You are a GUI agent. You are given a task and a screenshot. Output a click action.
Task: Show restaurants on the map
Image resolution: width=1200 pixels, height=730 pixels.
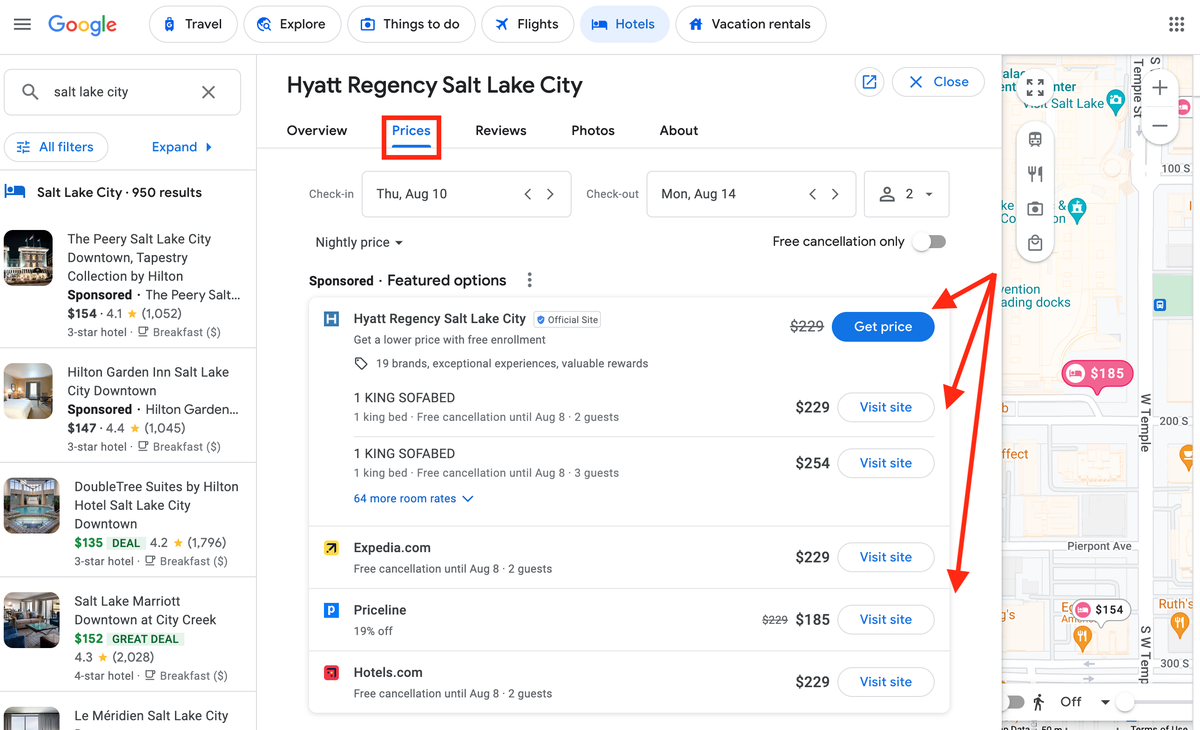click(x=1035, y=174)
